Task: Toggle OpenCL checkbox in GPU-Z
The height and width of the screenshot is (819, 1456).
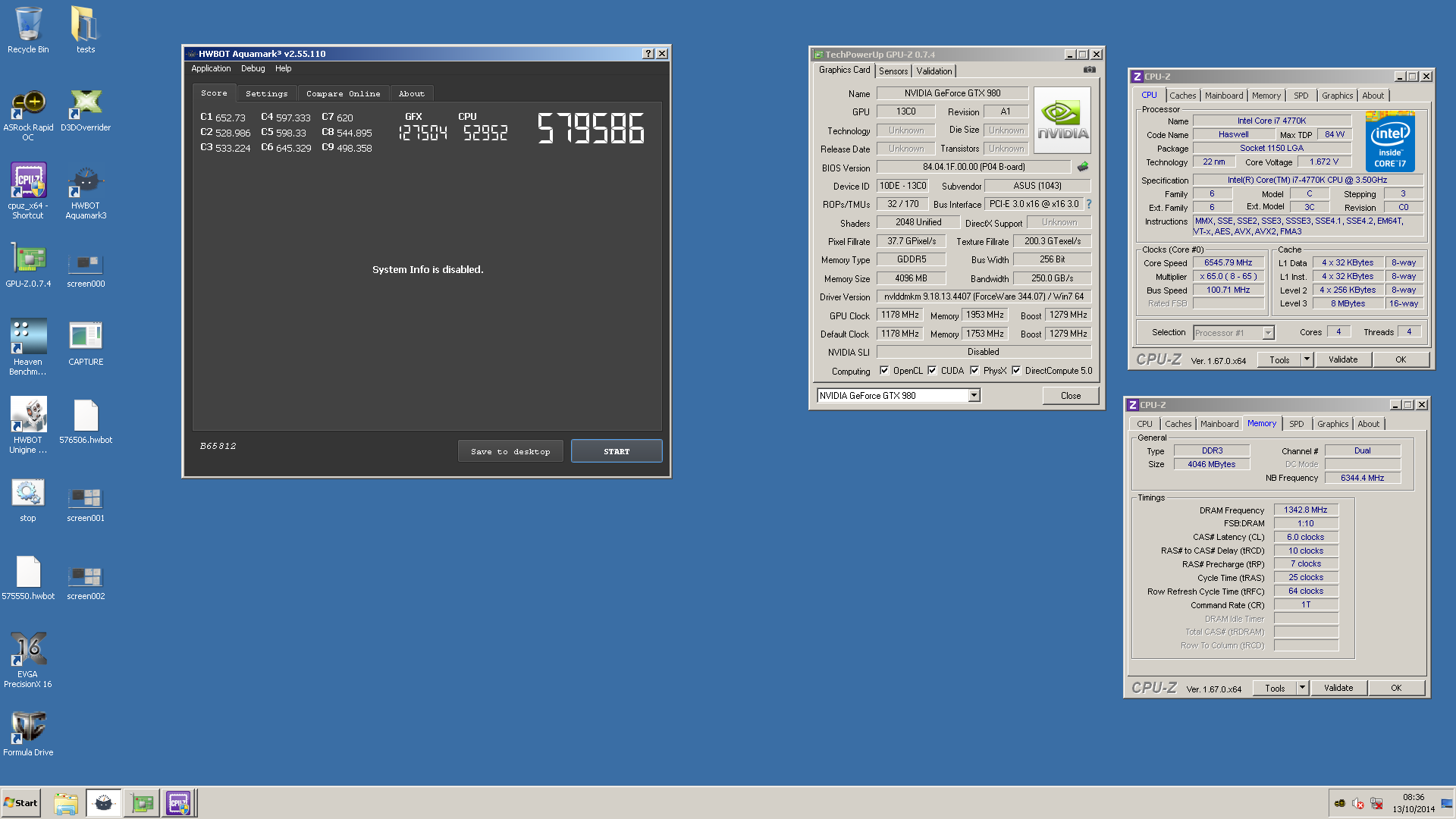Action: pyautogui.click(x=884, y=371)
